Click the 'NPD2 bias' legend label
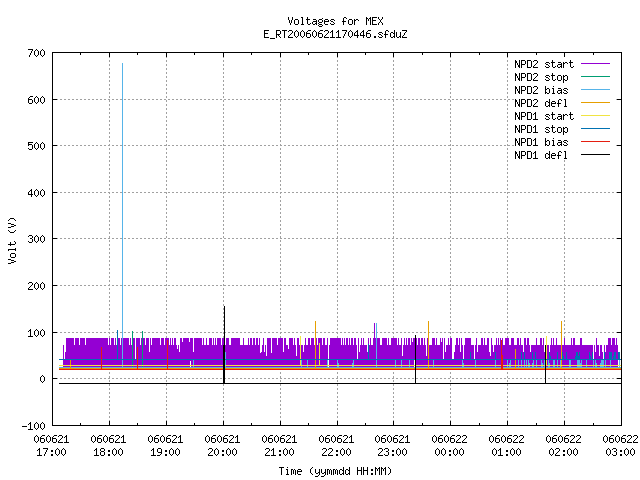The width and height of the screenshot is (640, 480). 541,90
